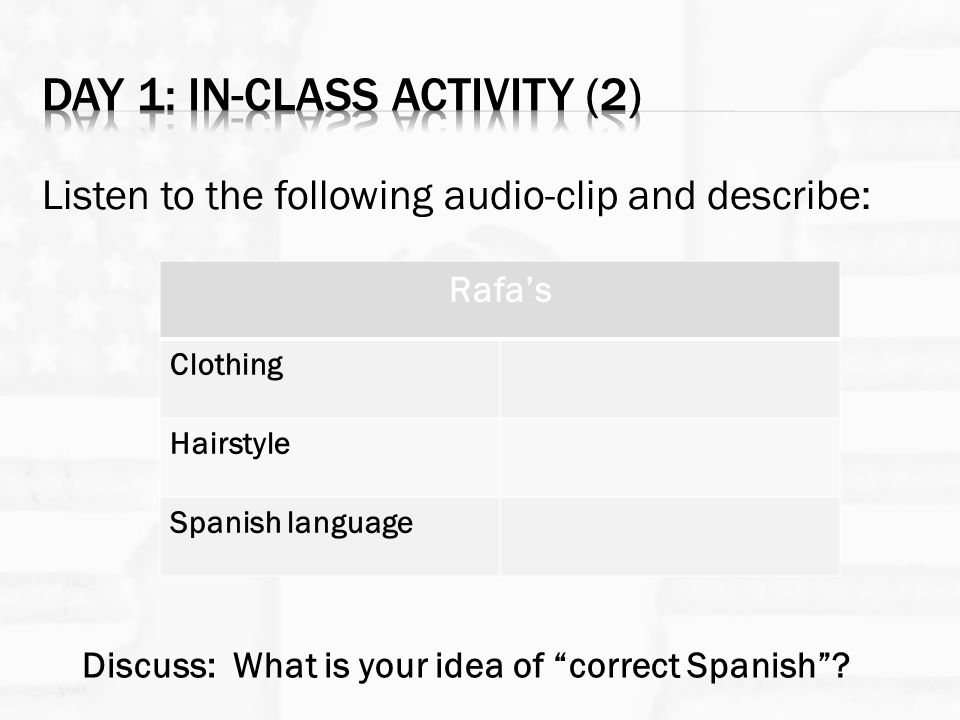Click the word "IN-CLASS" in the title

[x=283, y=96]
